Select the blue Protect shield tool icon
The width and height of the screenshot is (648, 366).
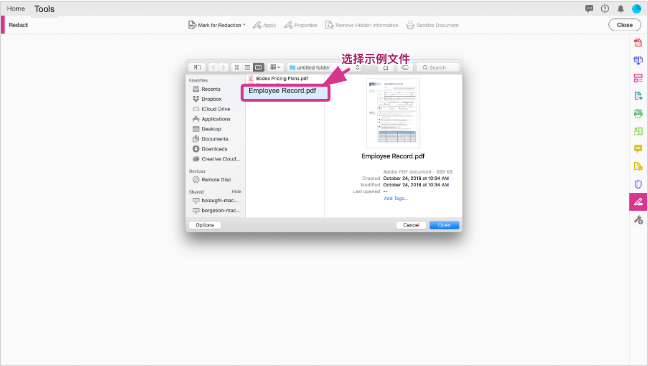pyautogui.click(x=638, y=184)
